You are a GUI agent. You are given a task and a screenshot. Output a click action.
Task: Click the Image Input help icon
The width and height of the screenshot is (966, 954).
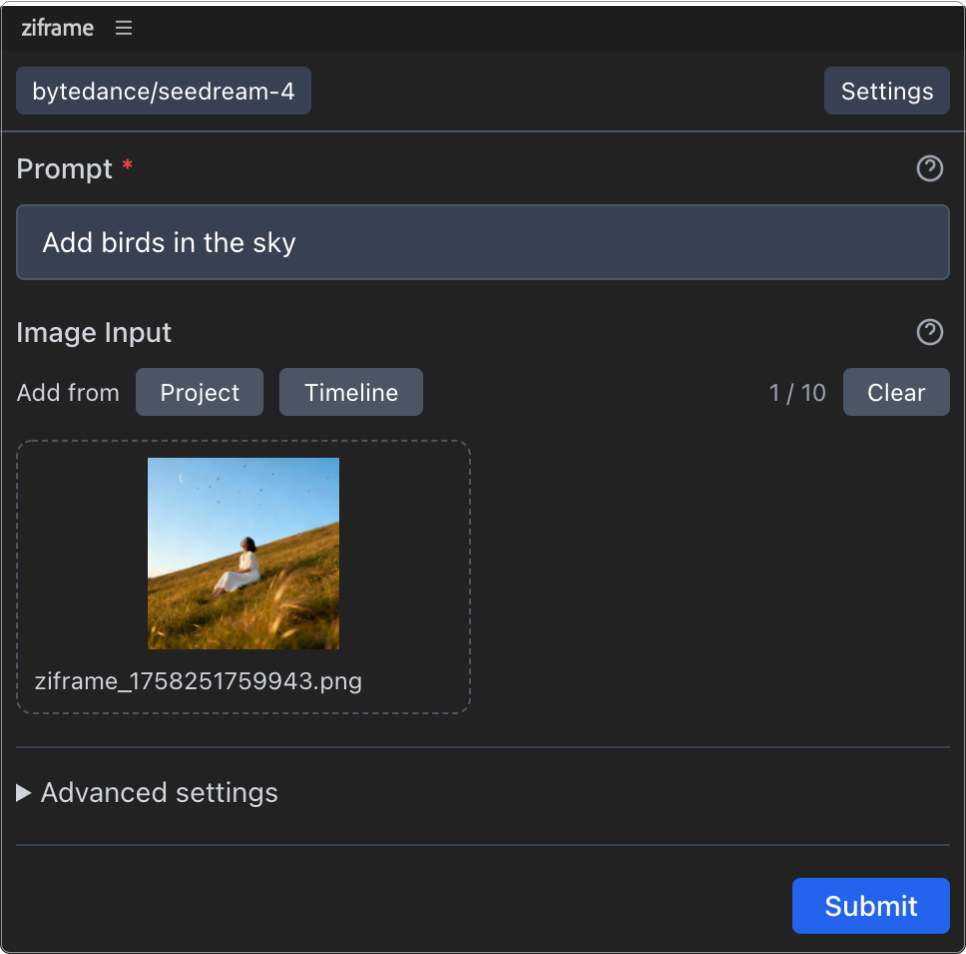(x=929, y=332)
